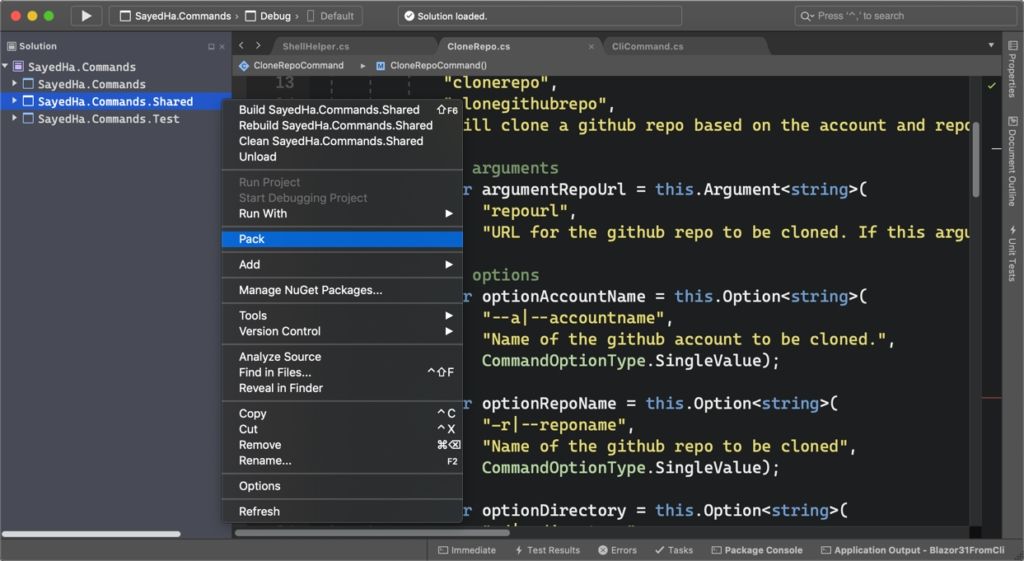Viewport: 1024px width, 561px height.
Task: Click the editor horizontal scrollbar
Action: click(372, 533)
